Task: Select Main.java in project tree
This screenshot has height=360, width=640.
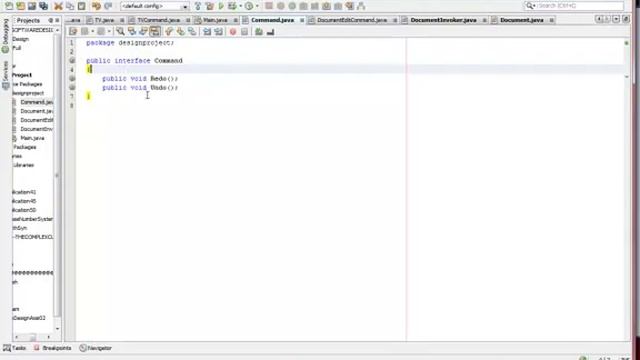Action: click(32, 138)
